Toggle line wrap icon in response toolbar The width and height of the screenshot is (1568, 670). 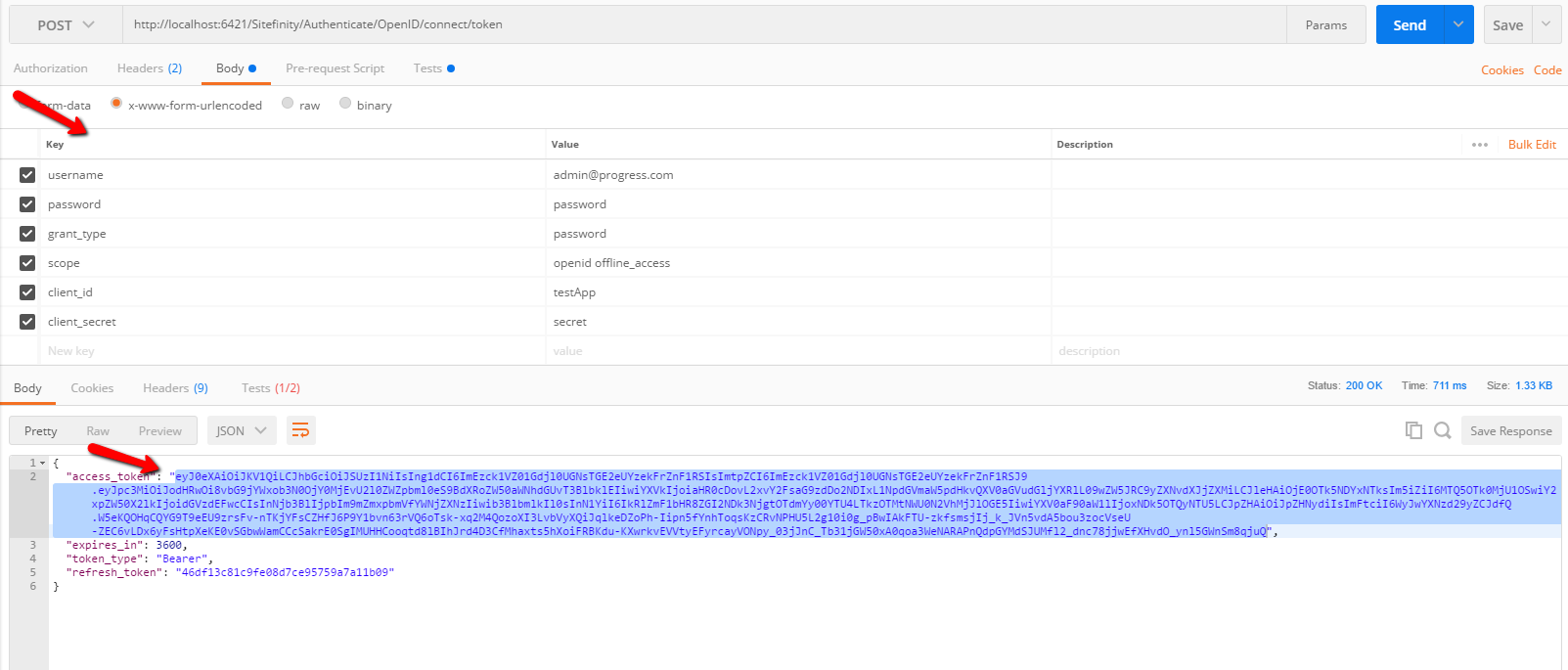coord(300,430)
